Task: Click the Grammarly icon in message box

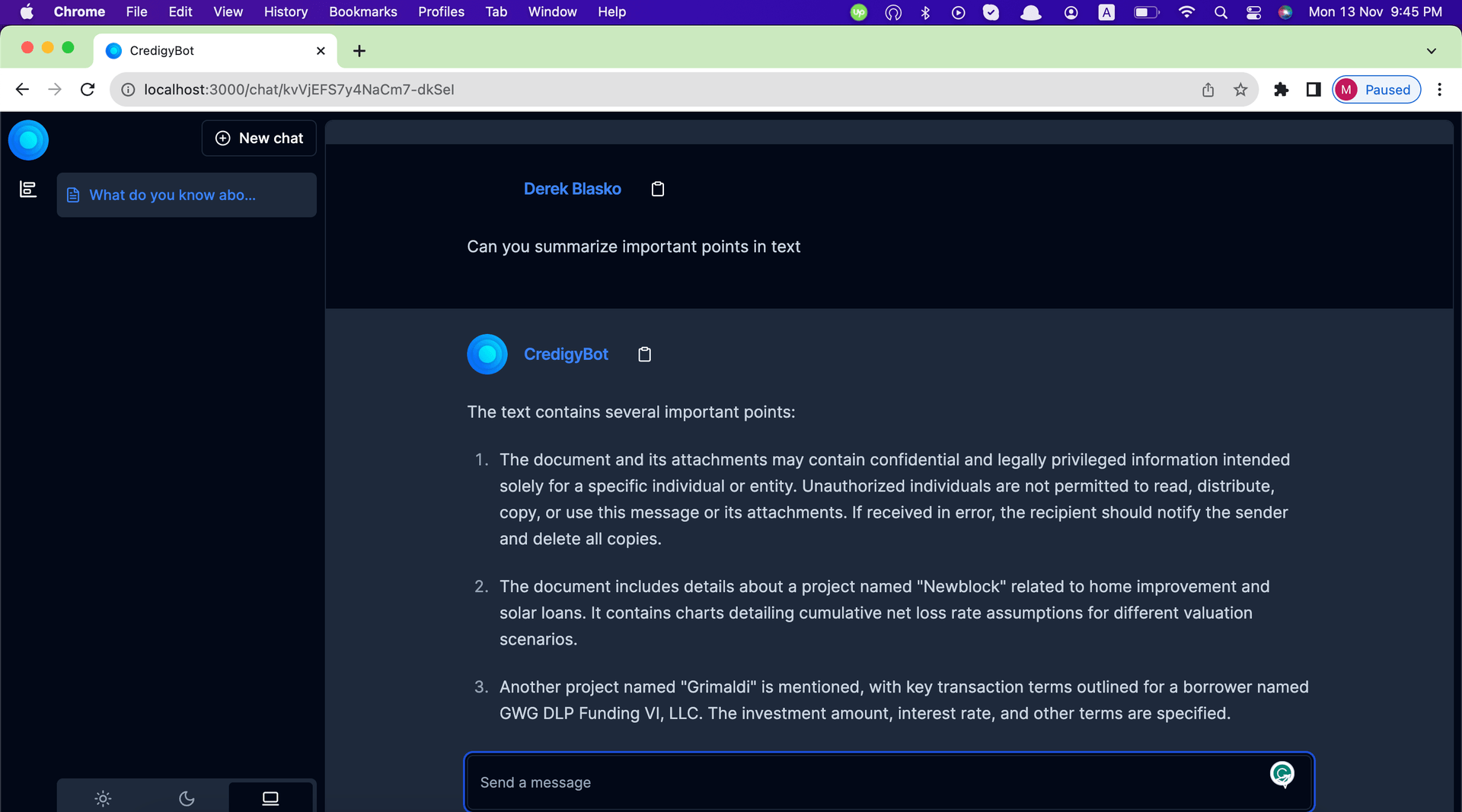Action: [1282, 774]
